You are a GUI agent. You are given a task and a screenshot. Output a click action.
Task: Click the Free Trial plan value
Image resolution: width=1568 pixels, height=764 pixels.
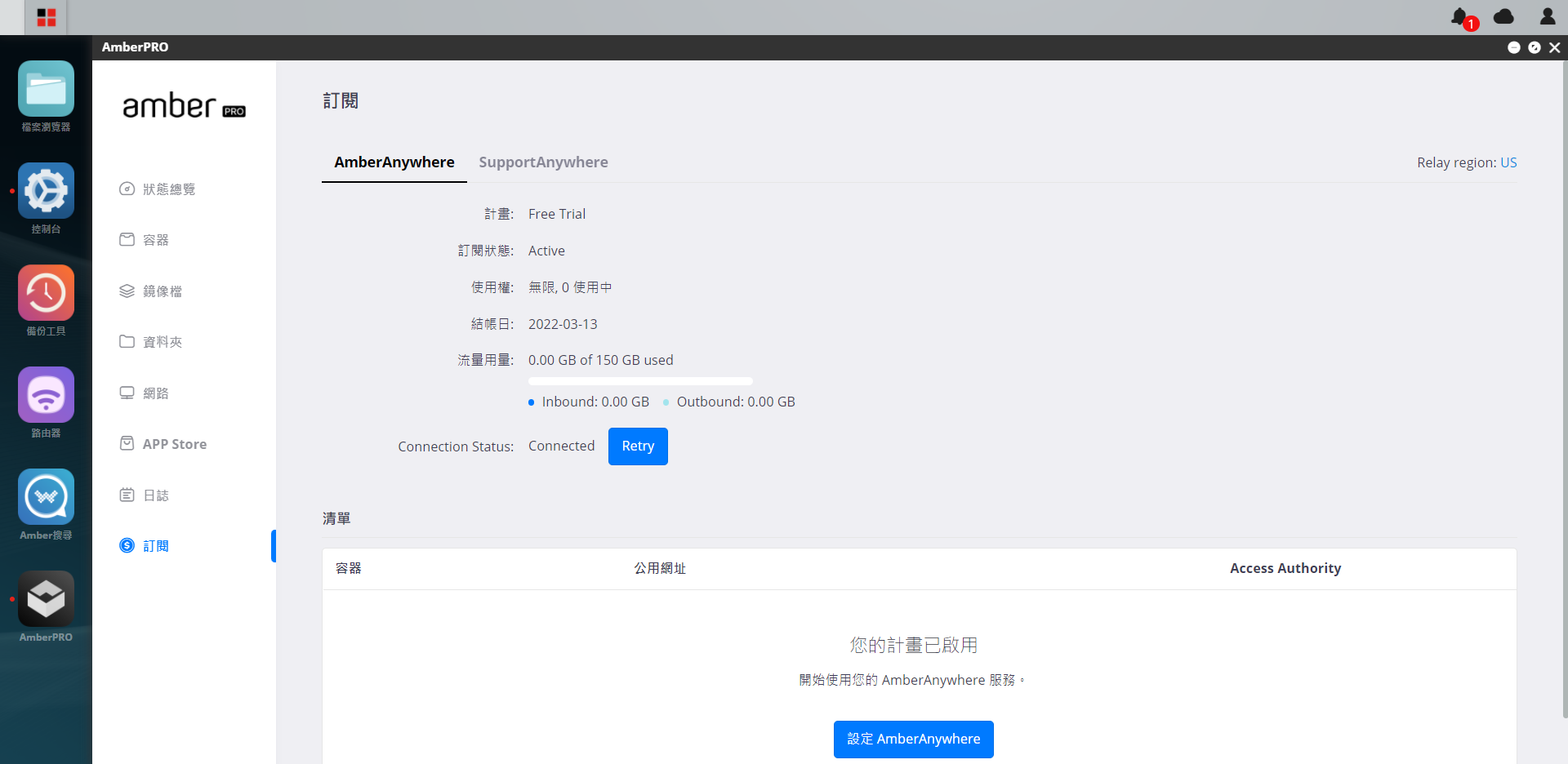point(557,214)
